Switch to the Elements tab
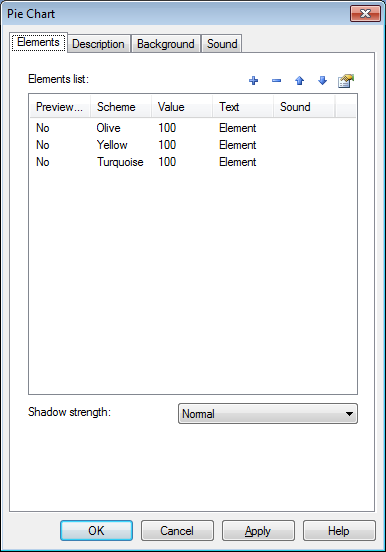Viewport: 386px width, 552px height. (x=38, y=42)
